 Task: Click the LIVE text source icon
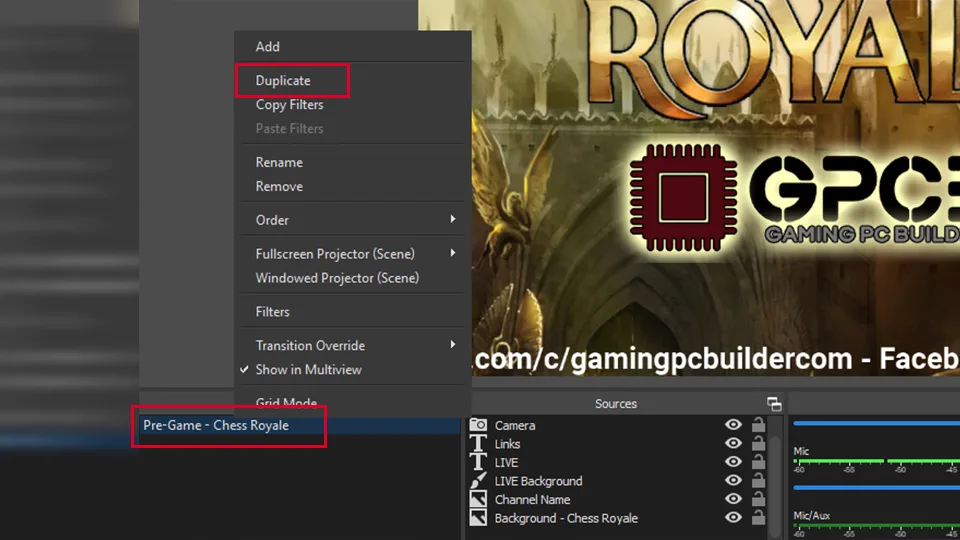tap(478, 462)
